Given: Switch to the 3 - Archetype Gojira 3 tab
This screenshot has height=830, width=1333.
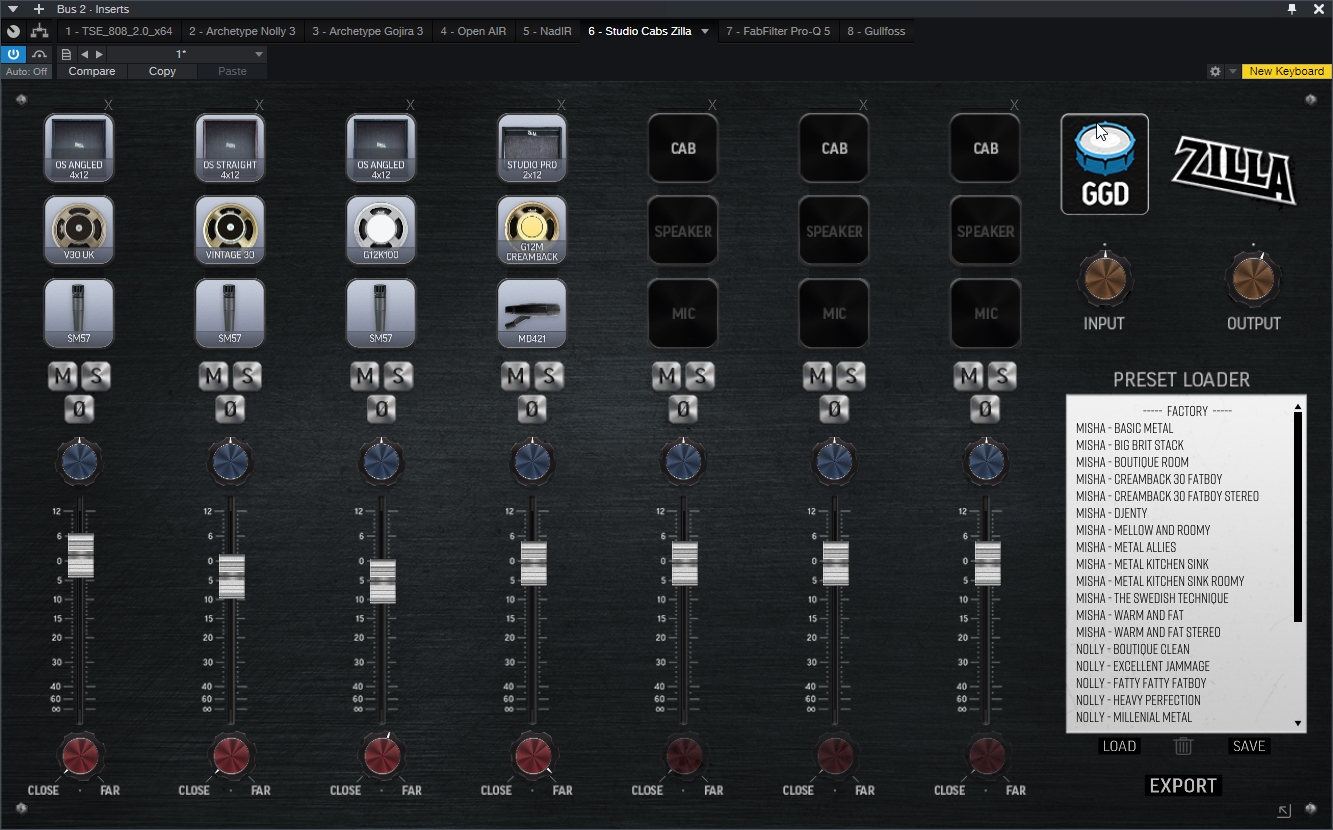Looking at the screenshot, I should (x=367, y=31).
